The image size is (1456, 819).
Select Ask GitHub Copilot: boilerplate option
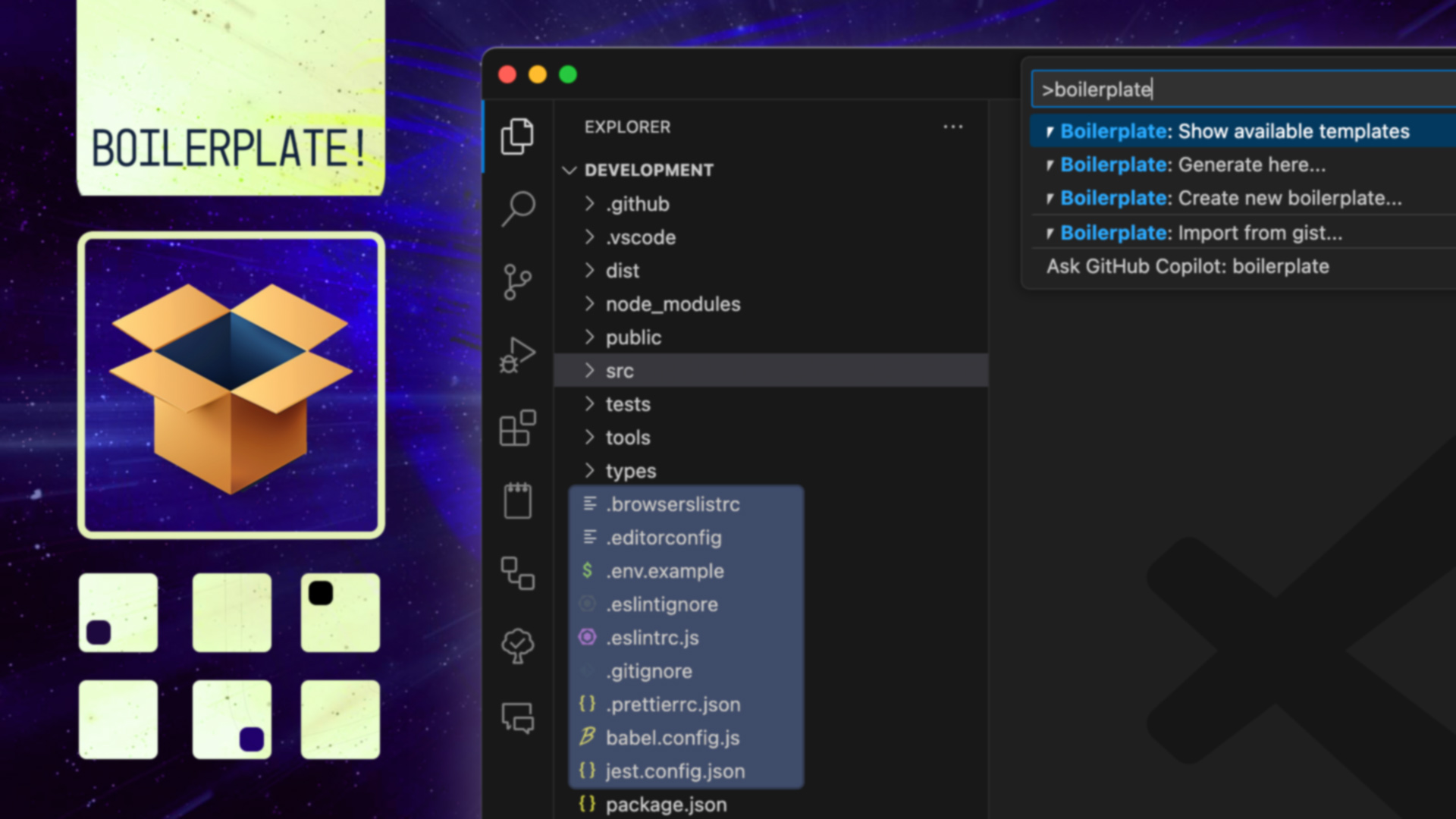(x=1187, y=266)
